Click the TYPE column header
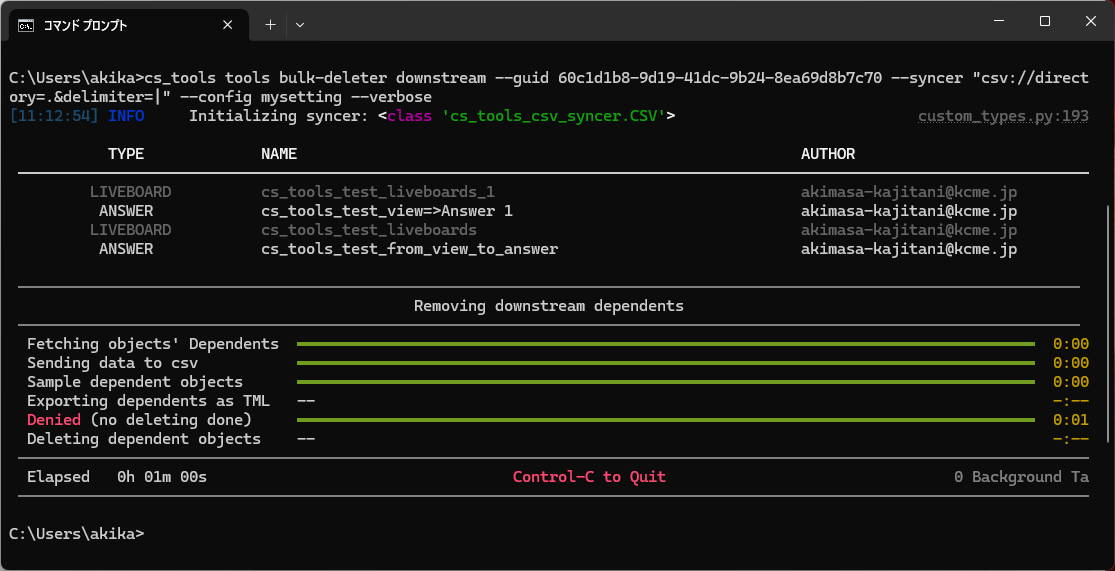This screenshot has height=571, width=1115. tap(126, 154)
